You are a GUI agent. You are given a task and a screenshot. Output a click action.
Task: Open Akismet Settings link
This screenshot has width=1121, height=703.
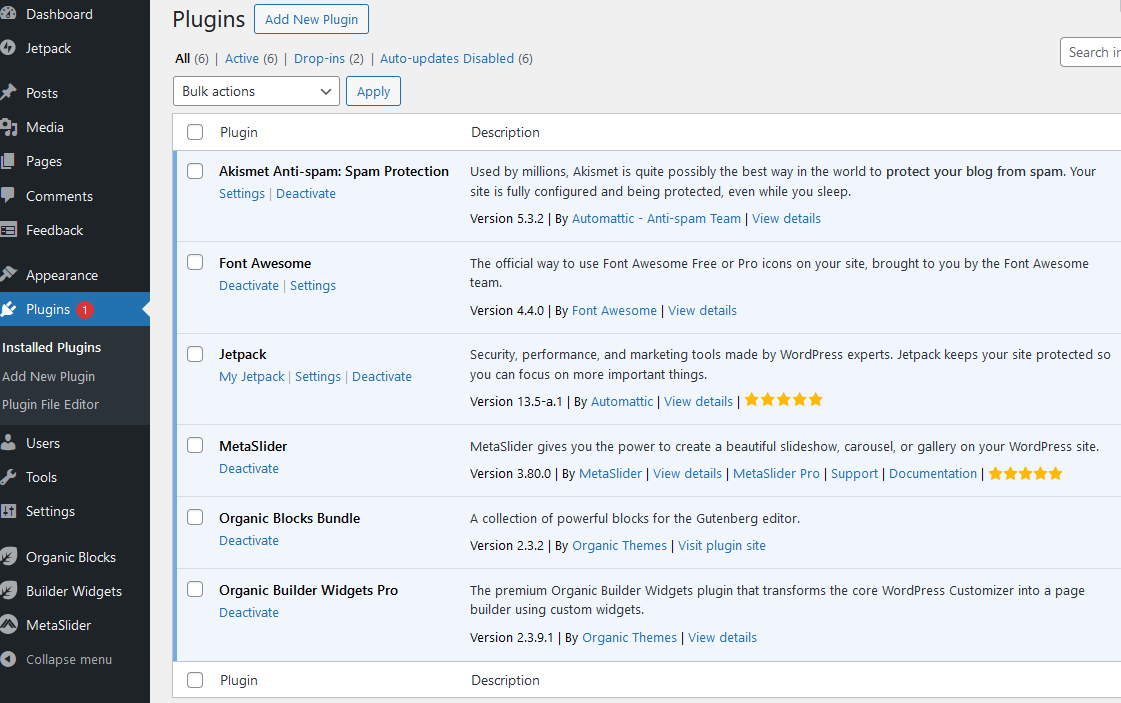point(242,194)
